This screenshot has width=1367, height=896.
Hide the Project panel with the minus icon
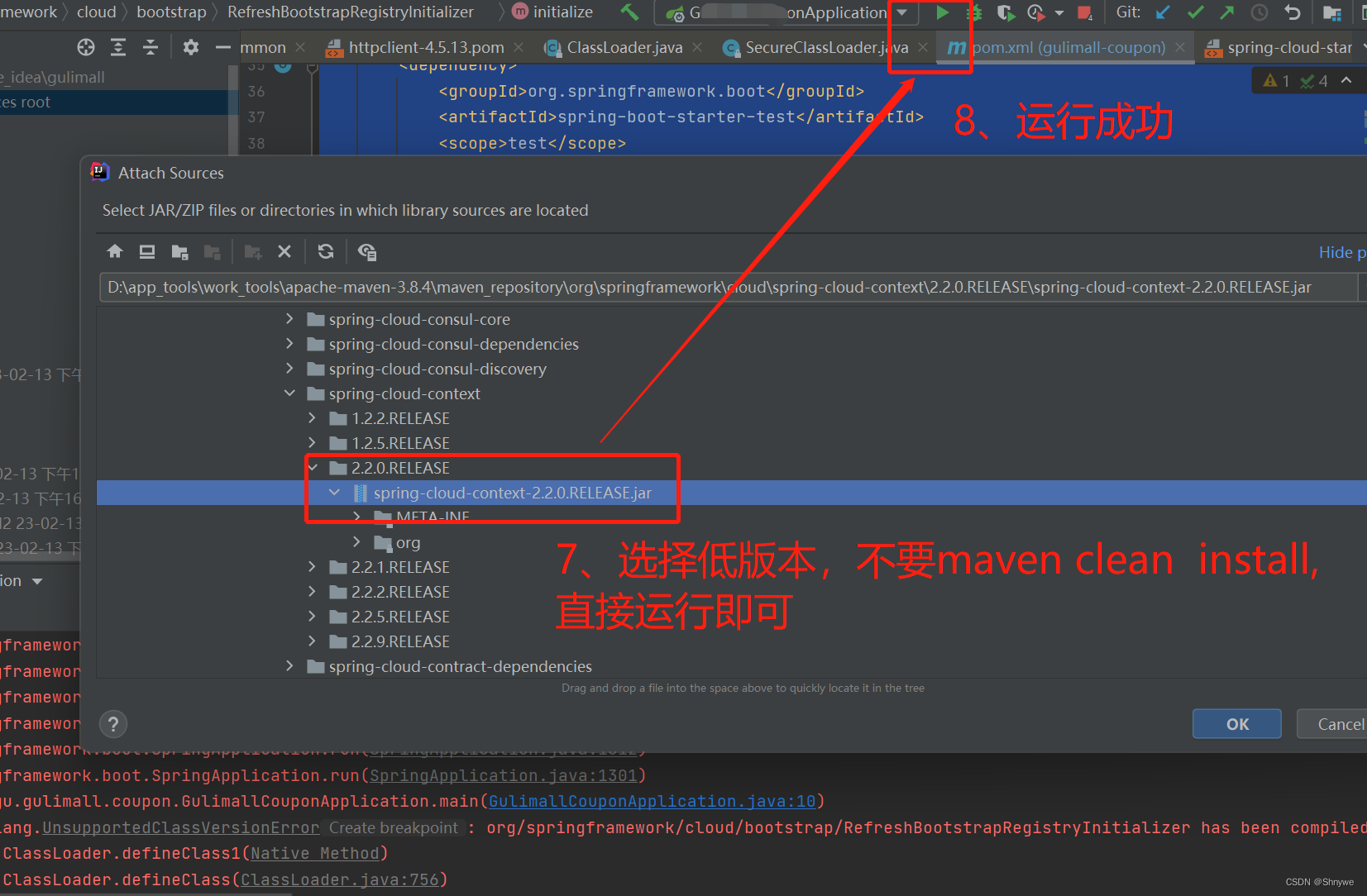[x=222, y=47]
